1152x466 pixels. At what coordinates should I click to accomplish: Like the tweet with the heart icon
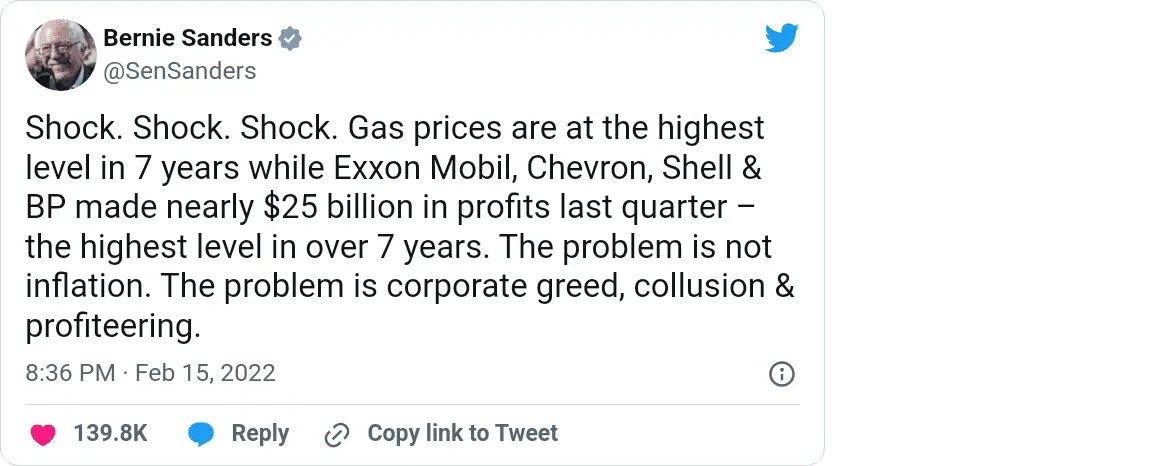42,434
